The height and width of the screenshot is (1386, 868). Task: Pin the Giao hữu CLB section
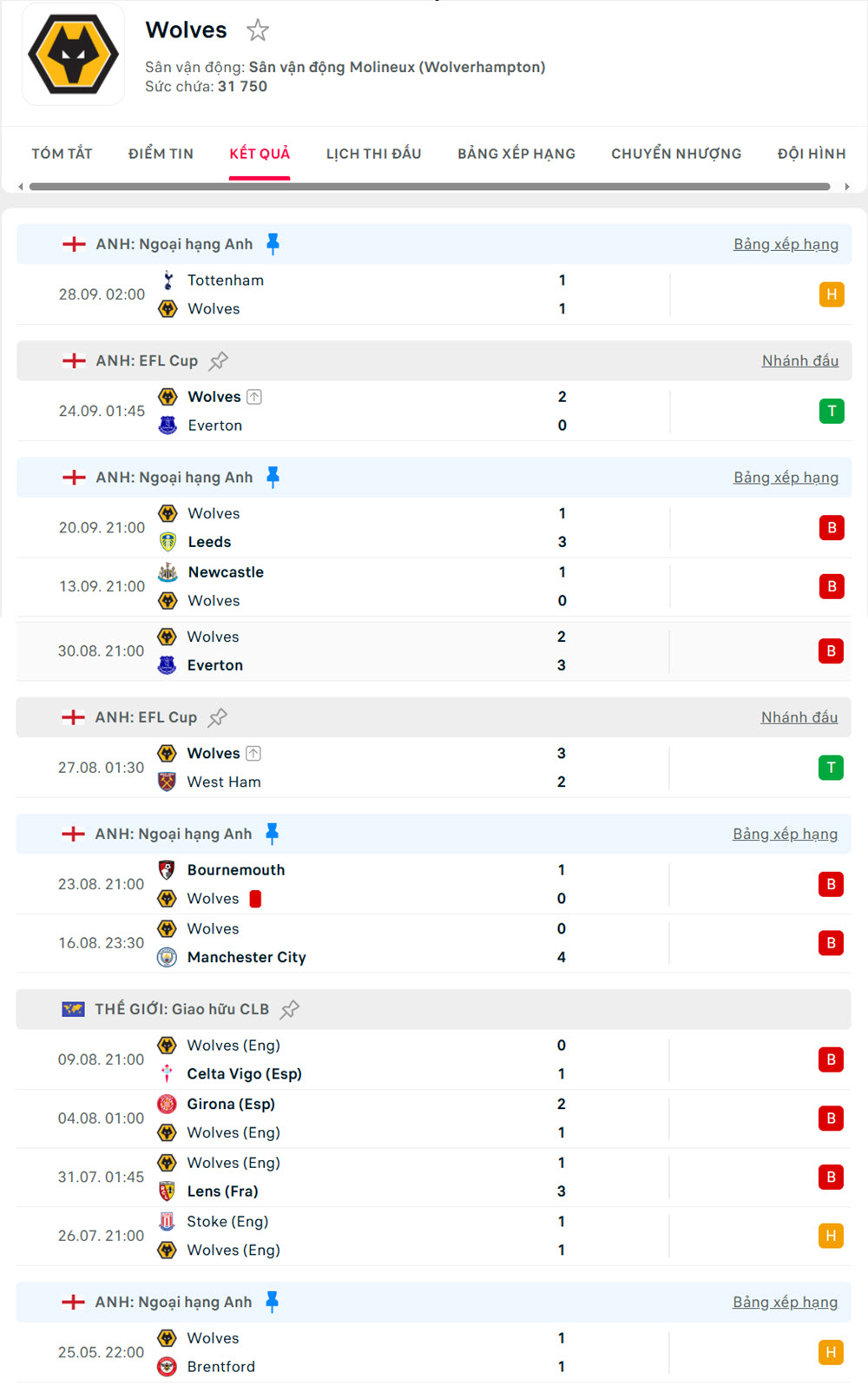click(x=290, y=1009)
